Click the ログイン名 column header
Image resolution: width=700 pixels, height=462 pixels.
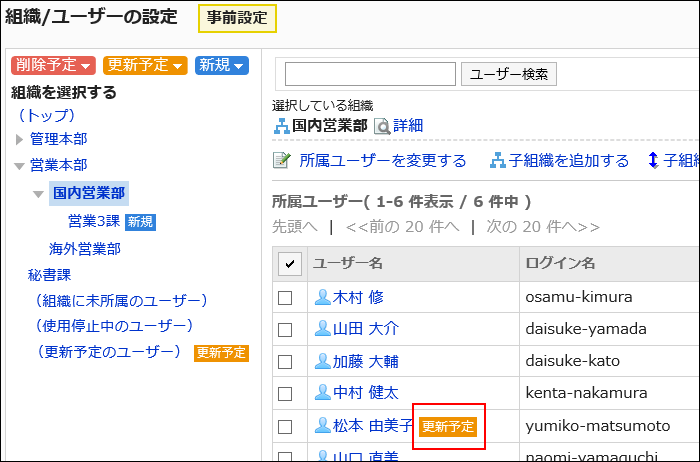point(560,263)
